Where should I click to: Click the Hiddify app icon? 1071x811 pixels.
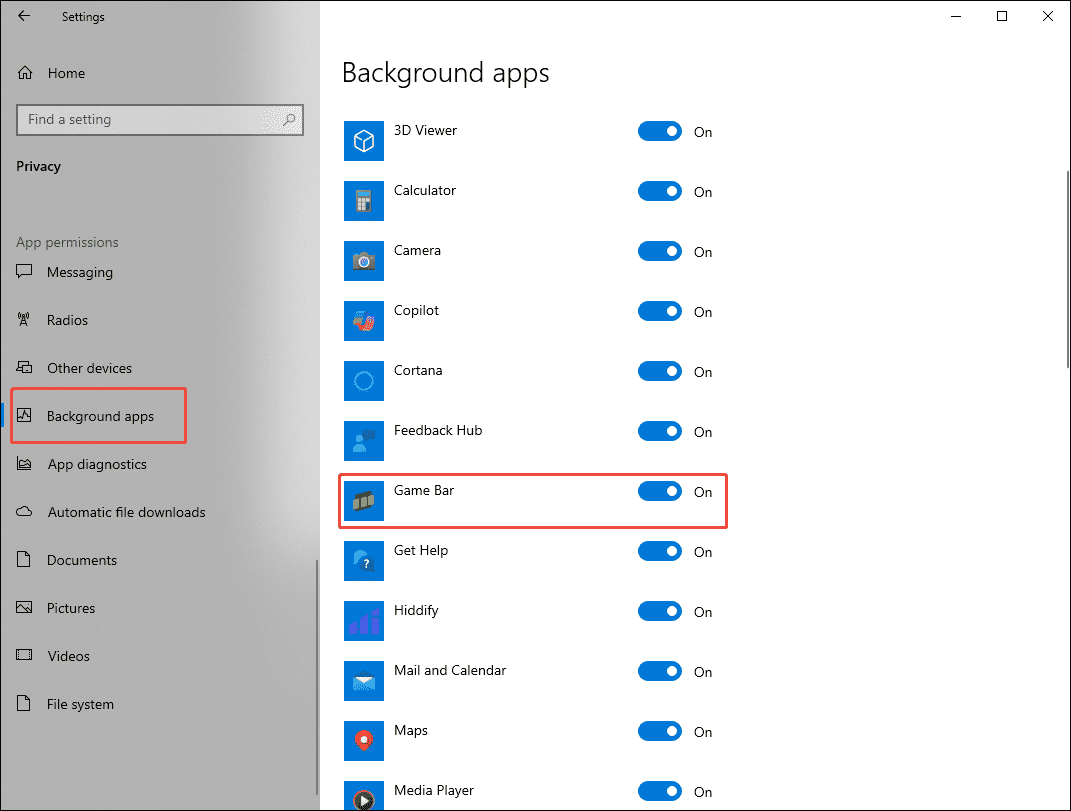pos(364,621)
